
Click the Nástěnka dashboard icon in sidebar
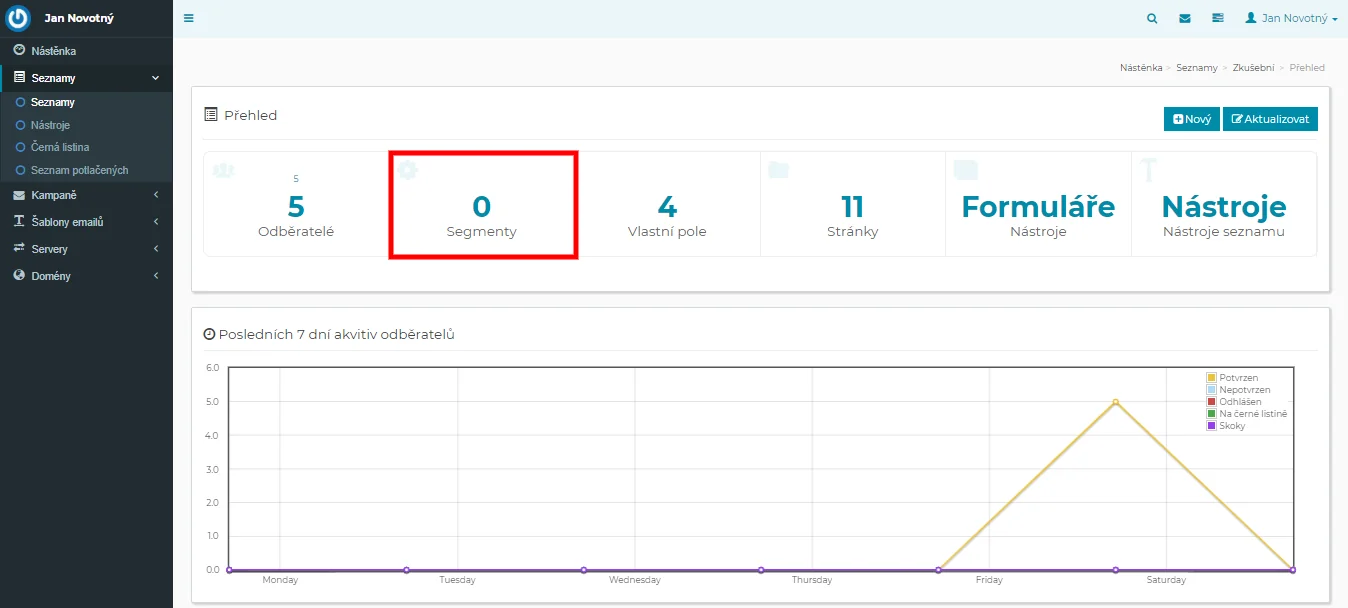pos(19,50)
